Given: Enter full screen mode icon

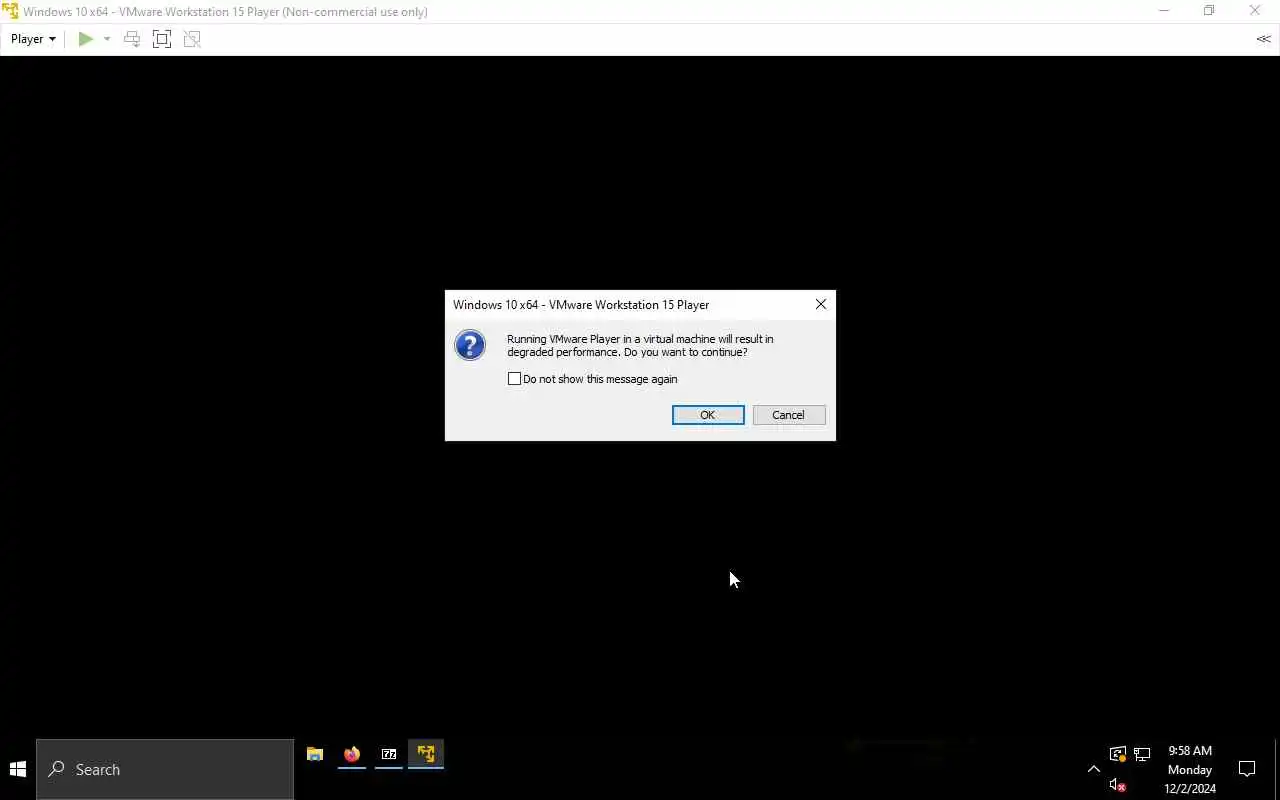Looking at the screenshot, I should (162, 39).
